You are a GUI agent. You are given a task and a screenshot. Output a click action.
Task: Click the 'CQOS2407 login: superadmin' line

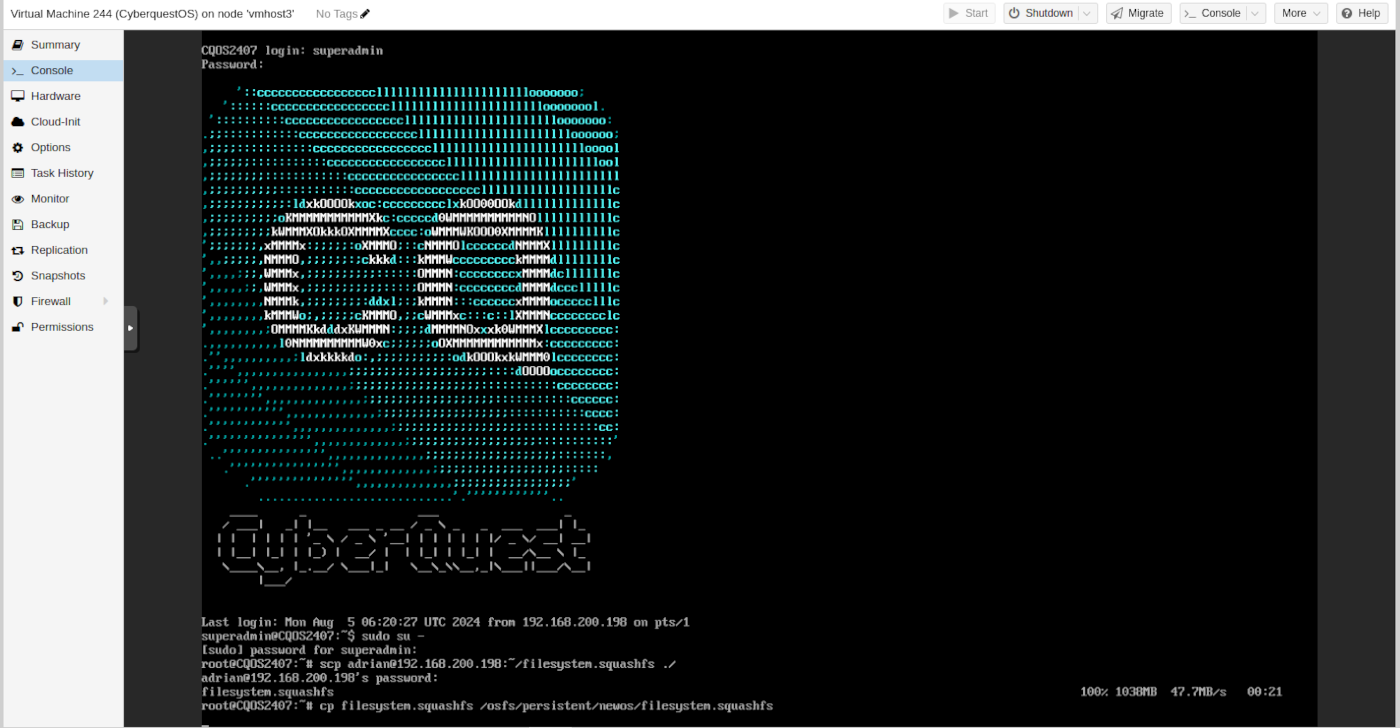coord(292,50)
